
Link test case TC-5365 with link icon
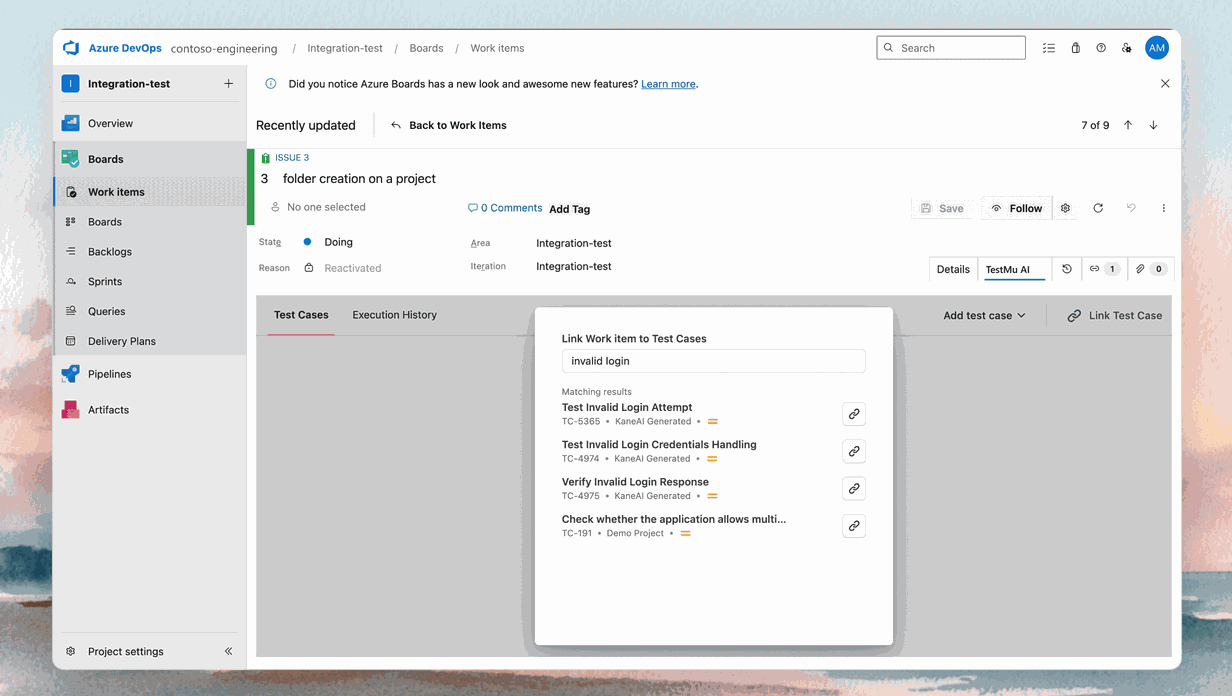click(854, 414)
